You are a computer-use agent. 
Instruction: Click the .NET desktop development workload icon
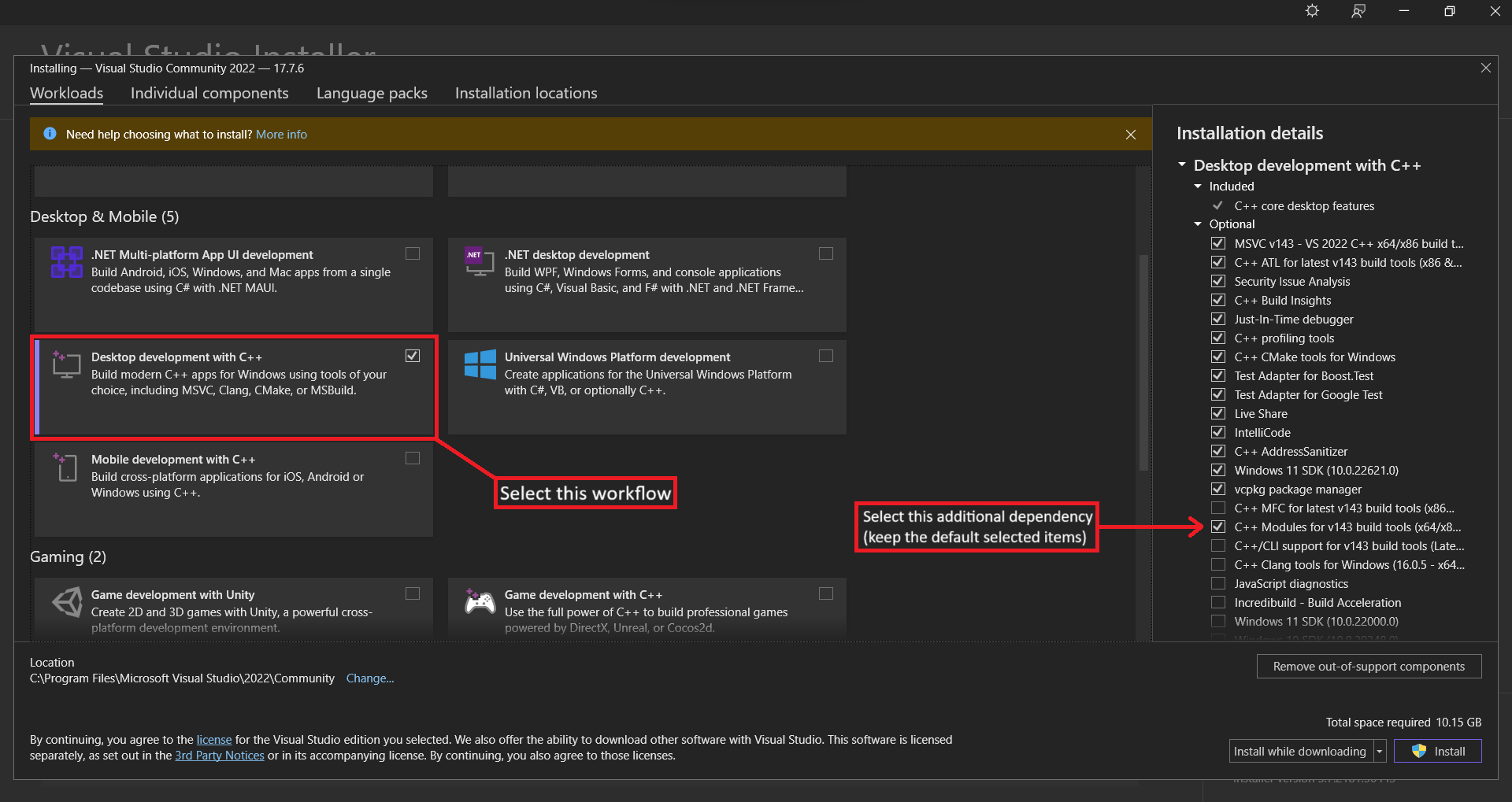[480, 262]
